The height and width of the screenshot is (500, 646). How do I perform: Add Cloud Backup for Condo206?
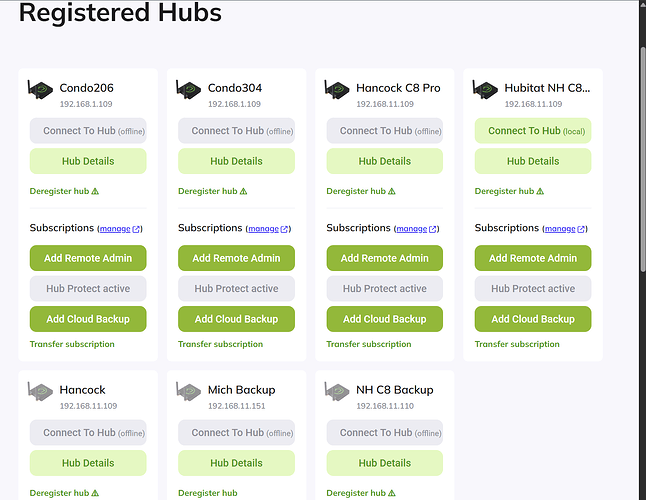88,319
